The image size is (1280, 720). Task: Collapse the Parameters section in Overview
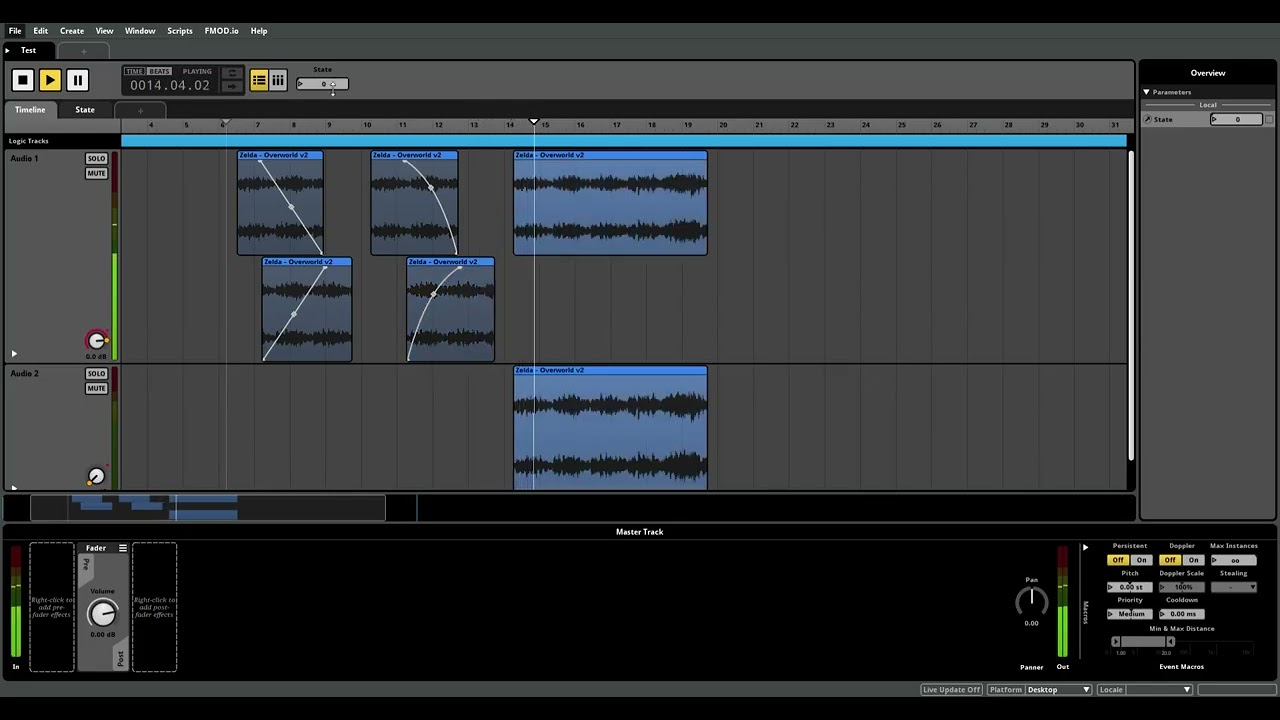[1147, 92]
